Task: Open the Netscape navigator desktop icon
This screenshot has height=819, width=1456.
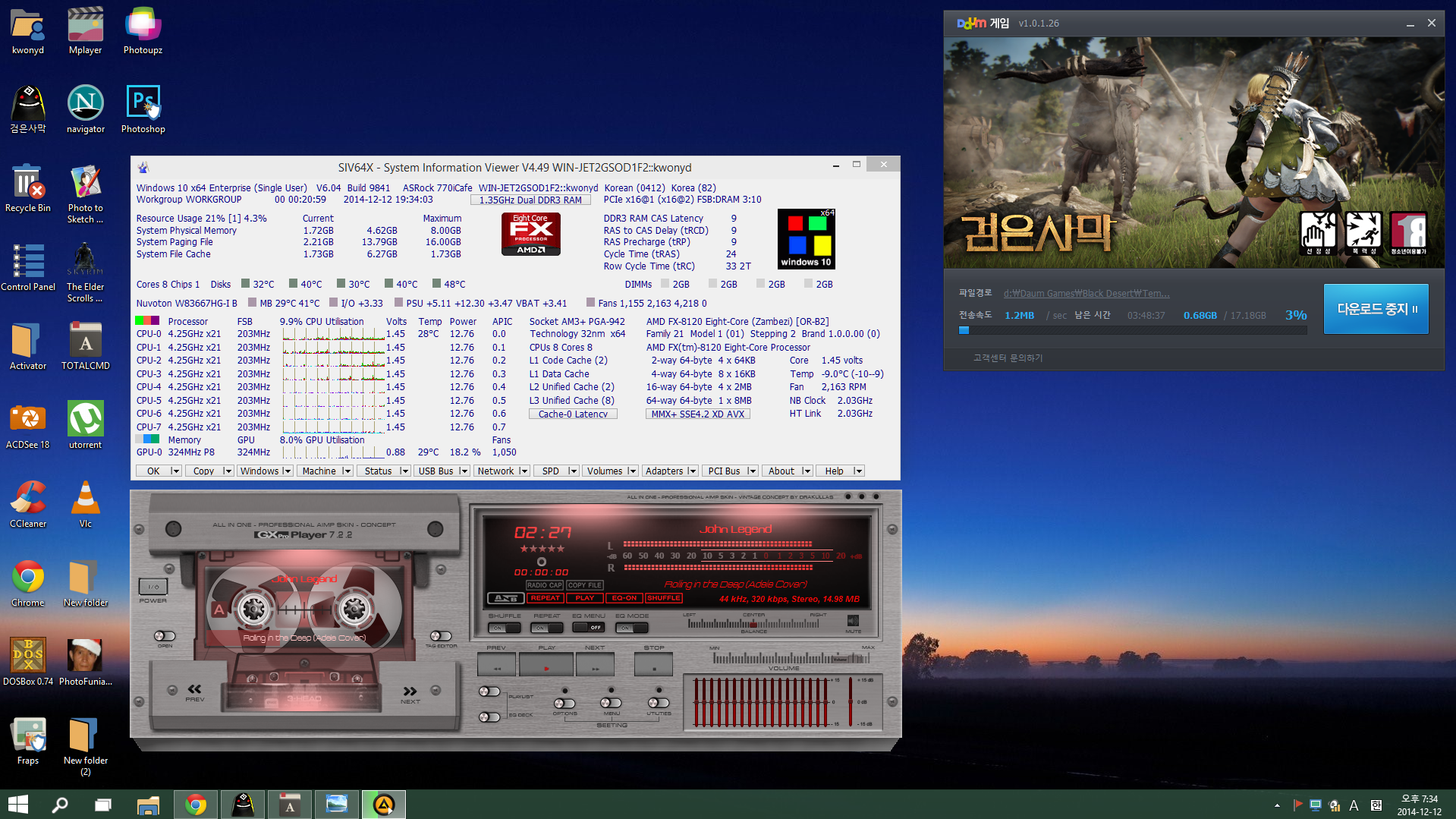Action: (x=86, y=110)
